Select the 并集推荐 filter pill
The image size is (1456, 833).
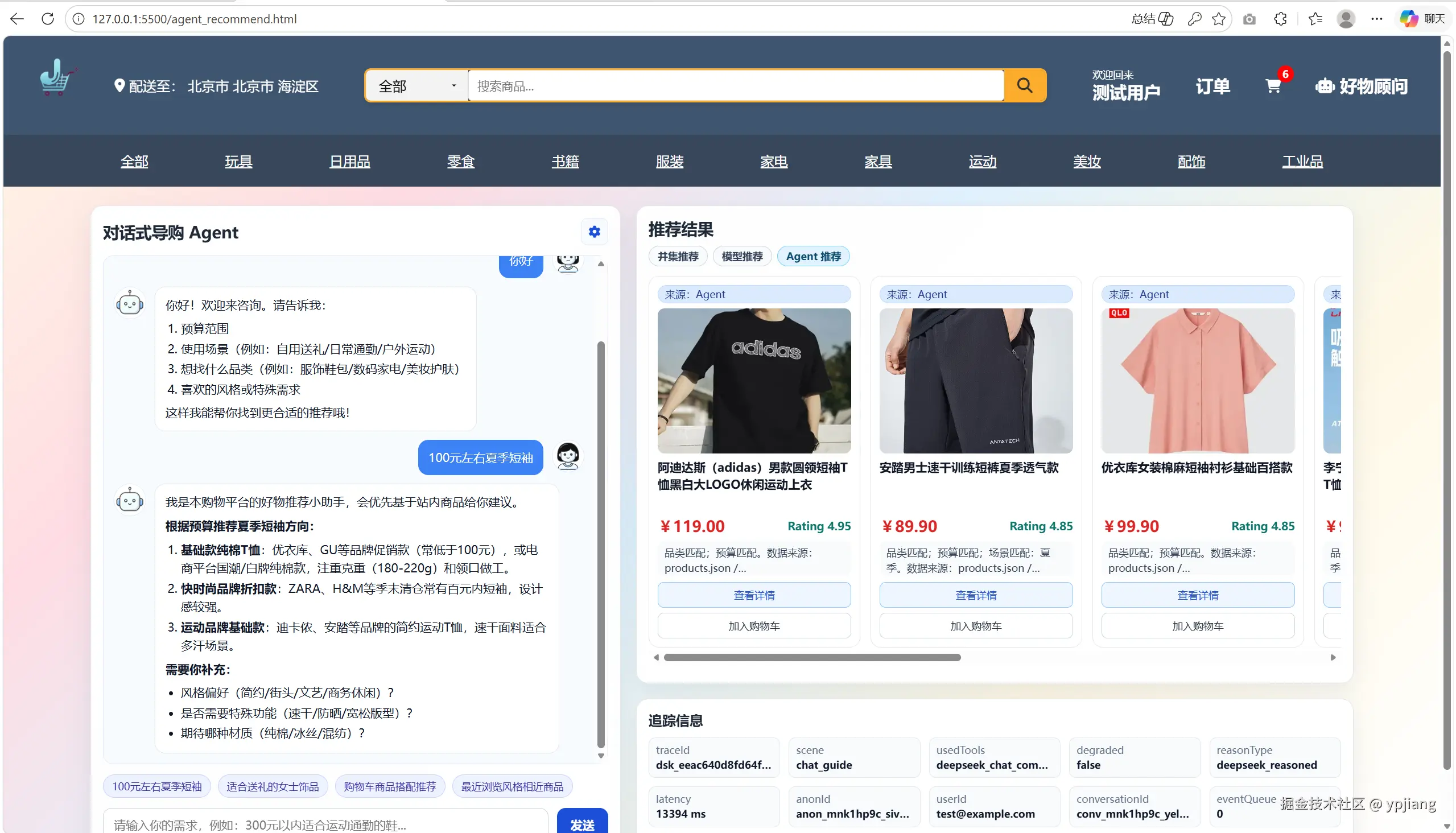678,256
